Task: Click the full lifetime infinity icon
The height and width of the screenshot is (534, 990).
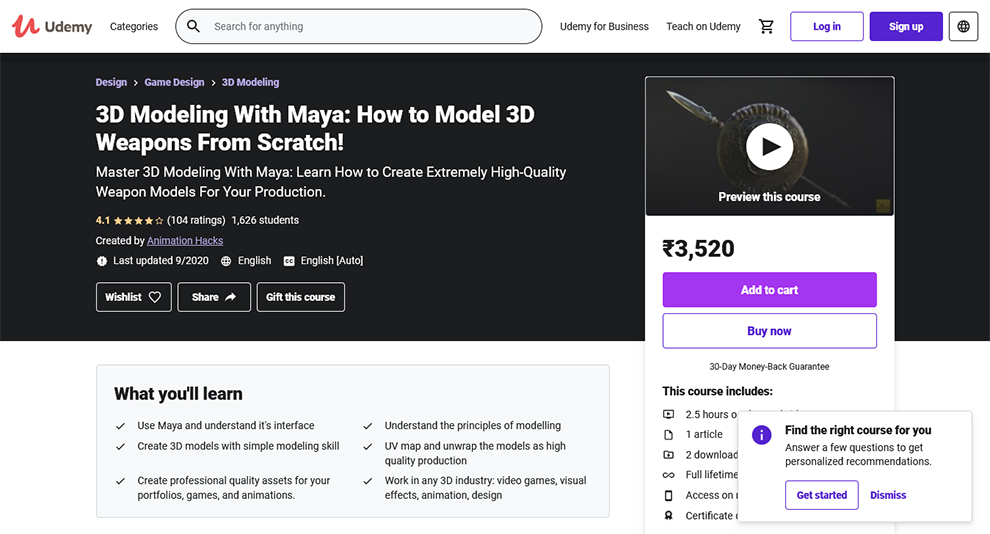Action: click(x=668, y=475)
